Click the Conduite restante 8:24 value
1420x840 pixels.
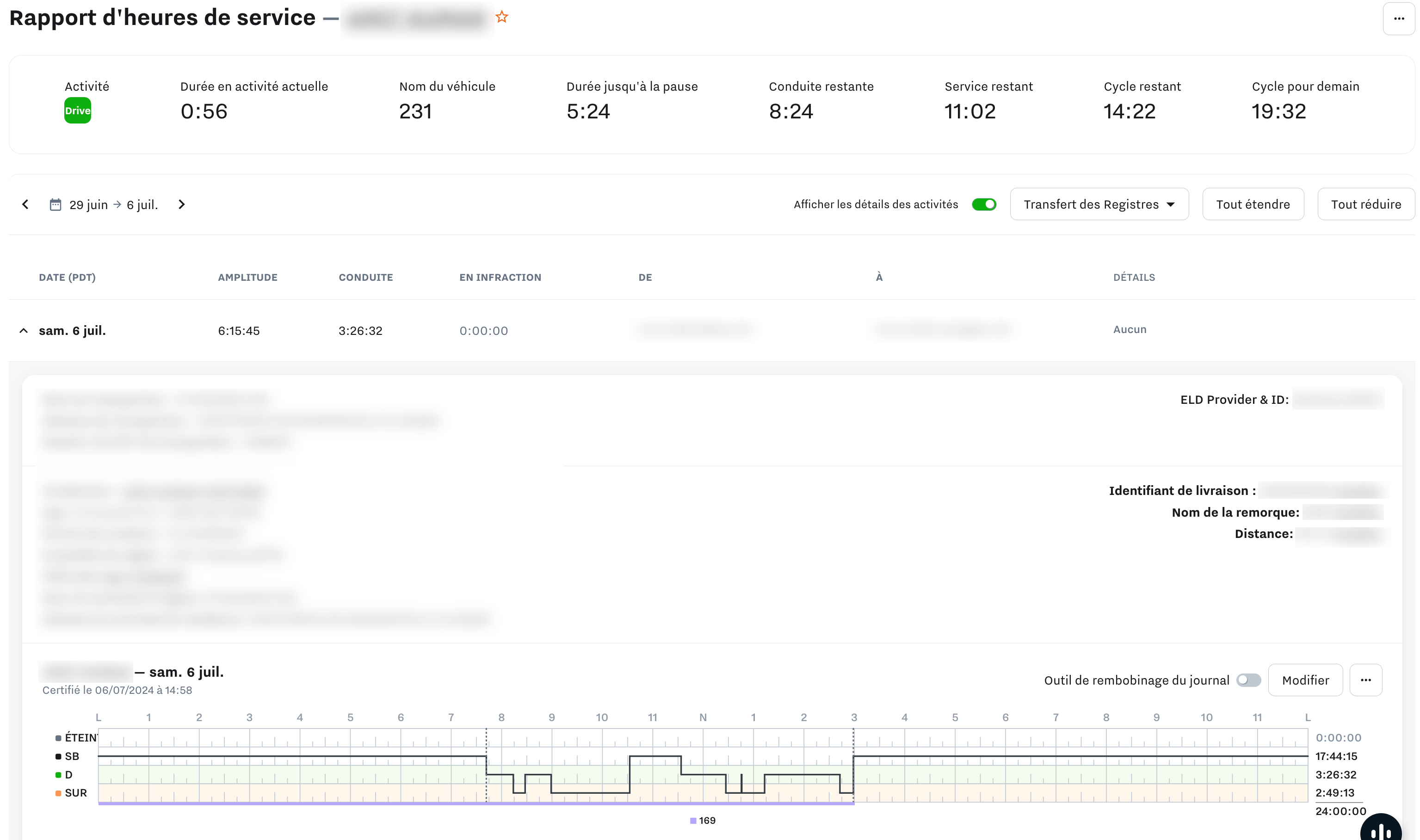pyautogui.click(x=790, y=111)
